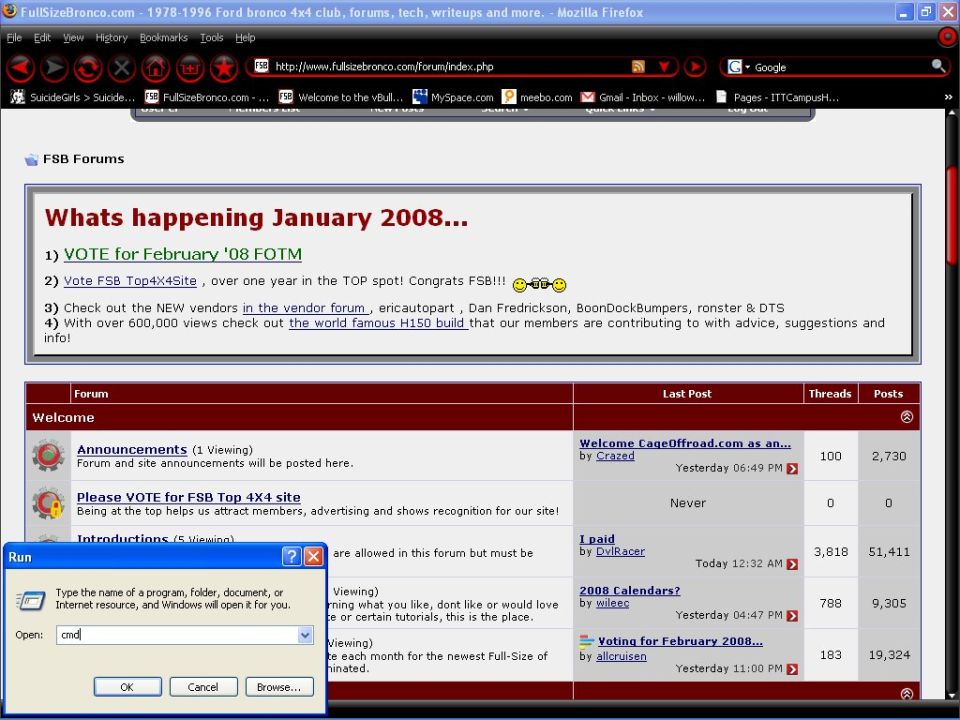Image resolution: width=960 pixels, height=720 pixels.
Task: Open the meebo.com bookmark
Action: point(537,97)
